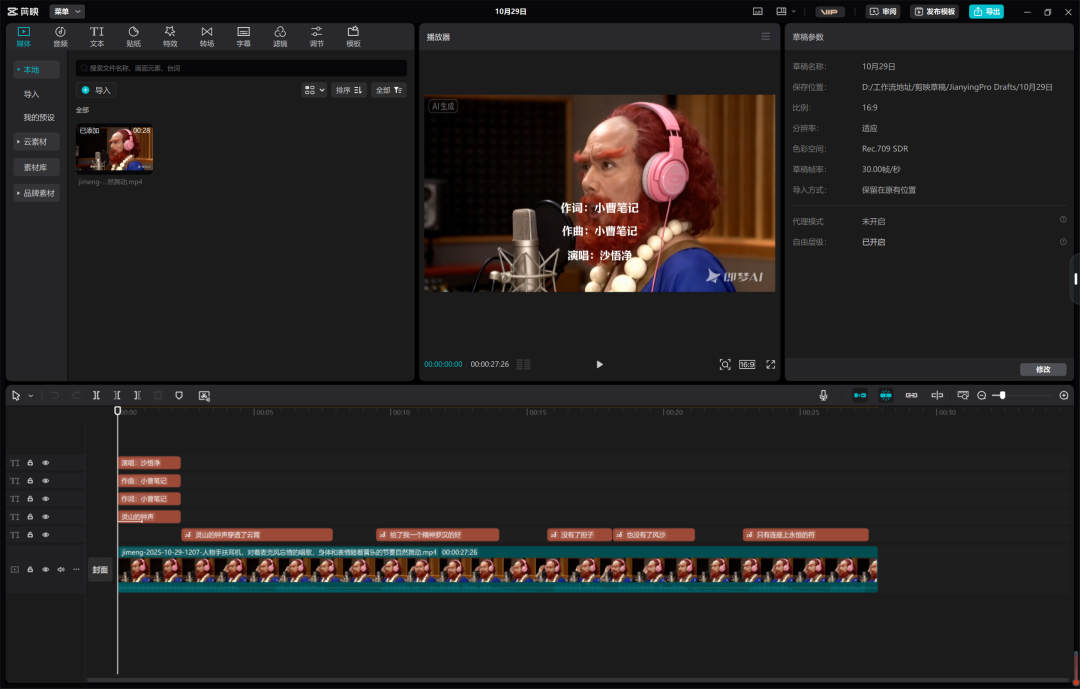Click the split clip tool in timeline toolbar
The height and width of the screenshot is (689, 1080).
[96, 396]
